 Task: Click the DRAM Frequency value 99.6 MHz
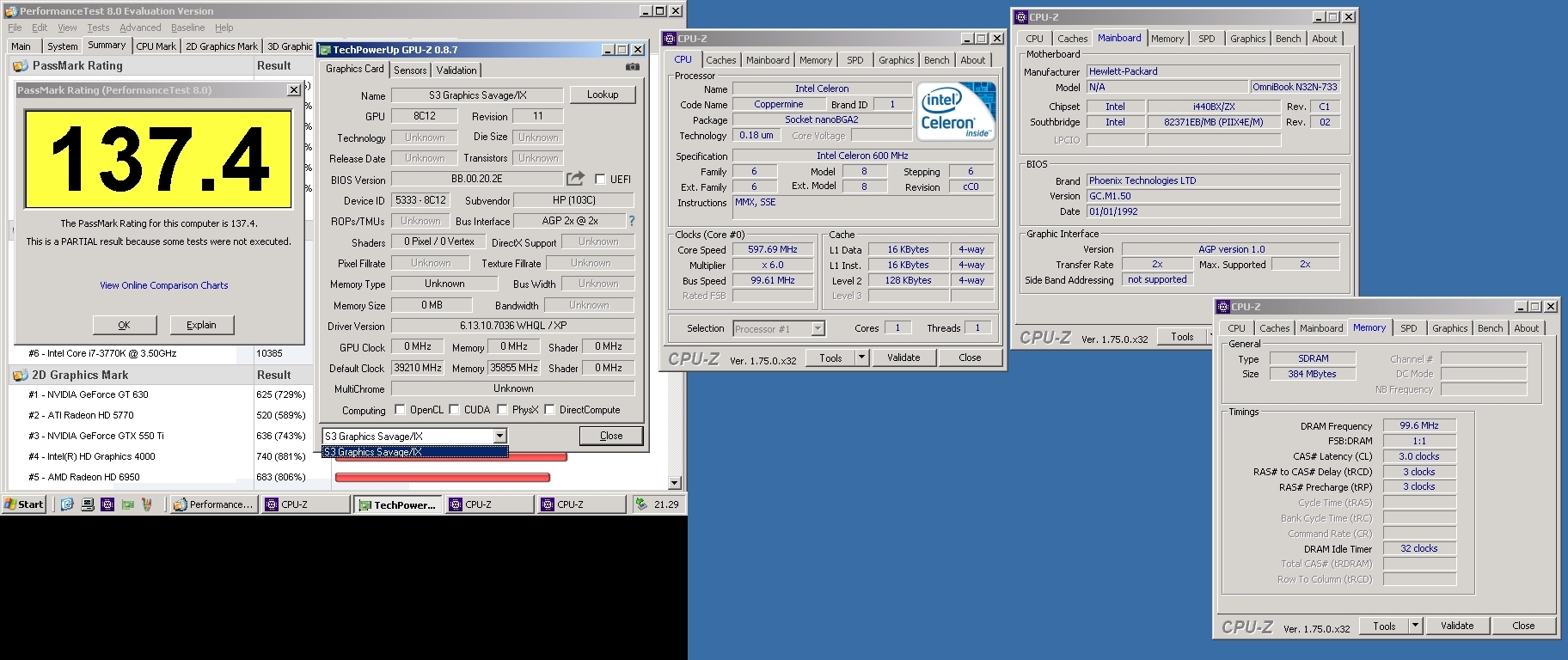(1419, 425)
